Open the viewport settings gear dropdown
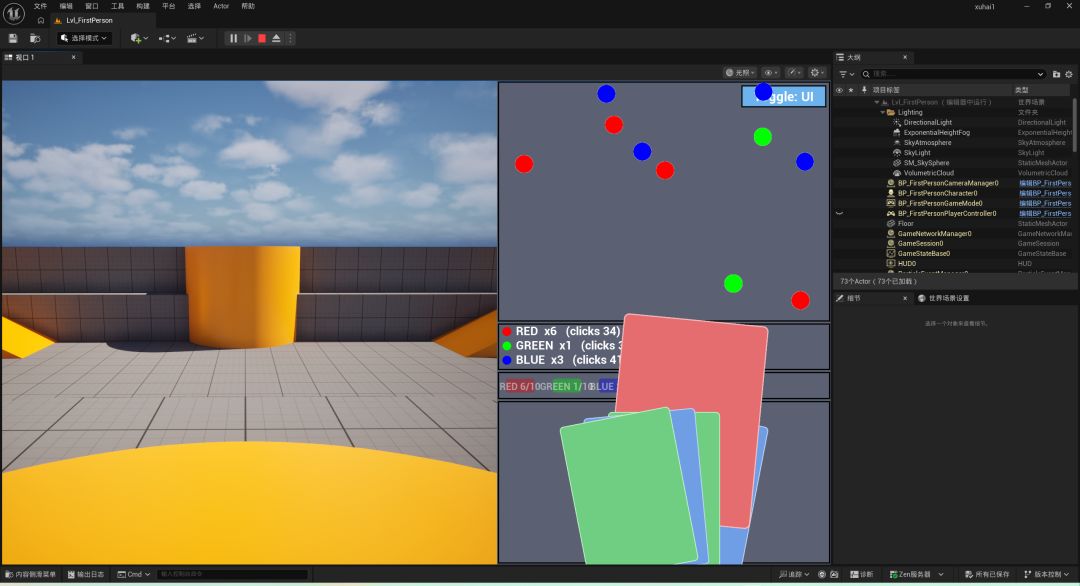The width and height of the screenshot is (1080, 586). coord(817,72)
